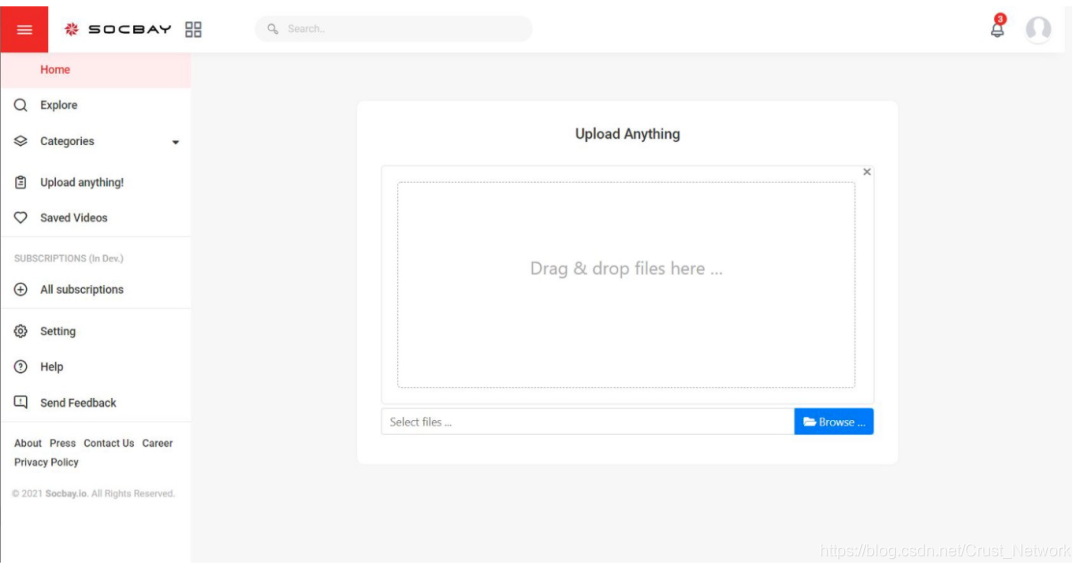
Task: Open the notifications bell icon
Action: pyautogui.click(x=997, y=29)
